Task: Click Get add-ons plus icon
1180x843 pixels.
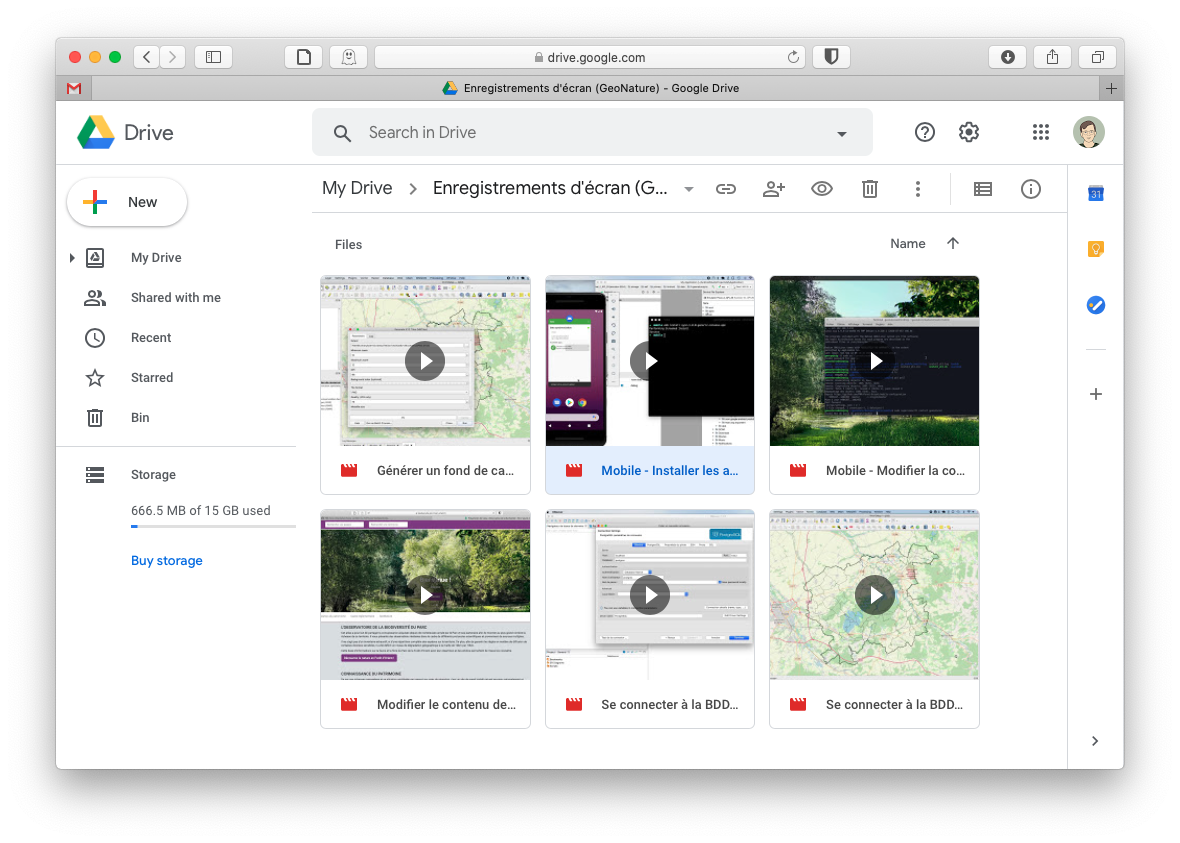Action: [x=1096, y=394]
